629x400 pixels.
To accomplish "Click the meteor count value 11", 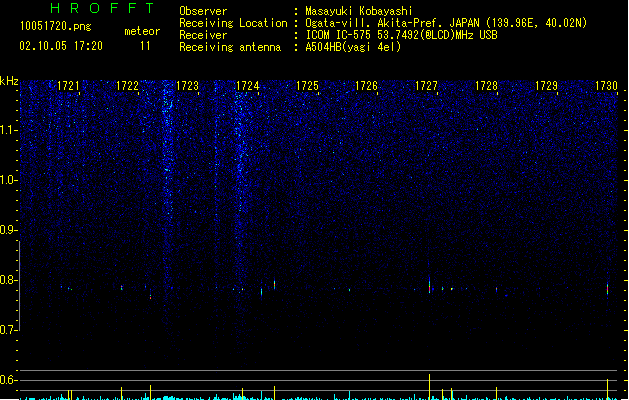I will click(x=145, y=46).
